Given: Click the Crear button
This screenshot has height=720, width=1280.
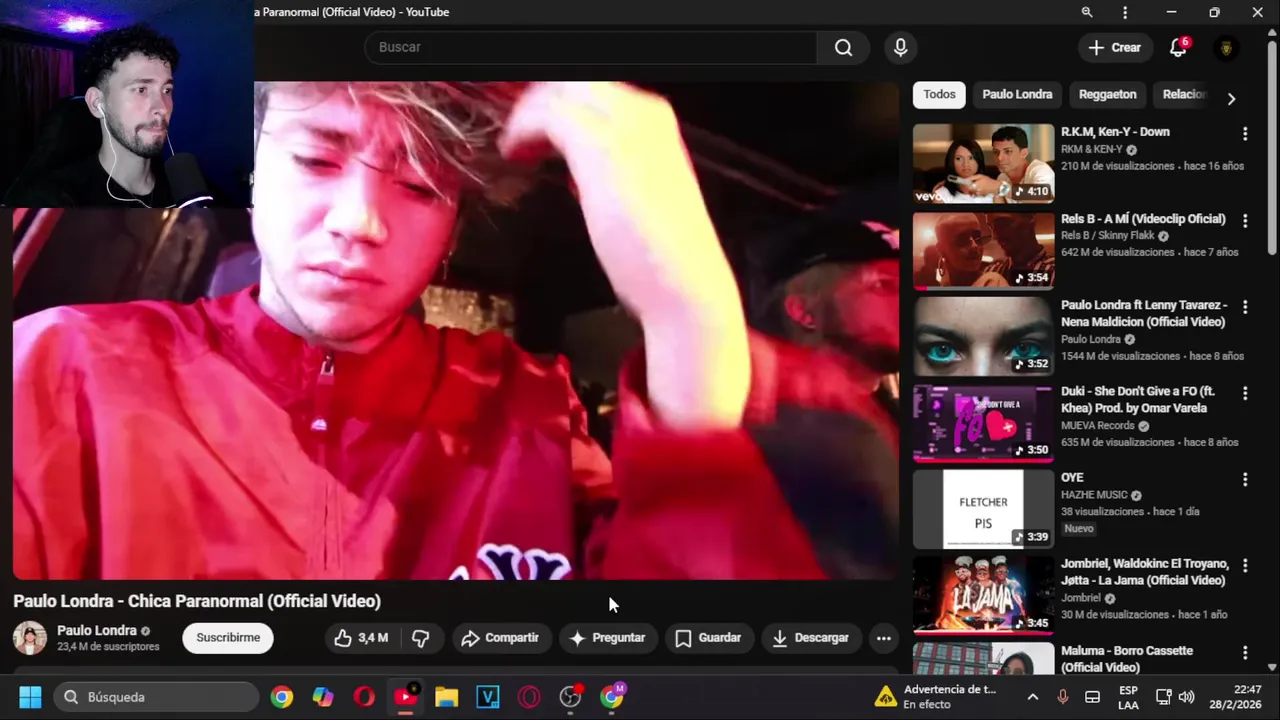Looking at the screenshot, I should coord(1114,48).
